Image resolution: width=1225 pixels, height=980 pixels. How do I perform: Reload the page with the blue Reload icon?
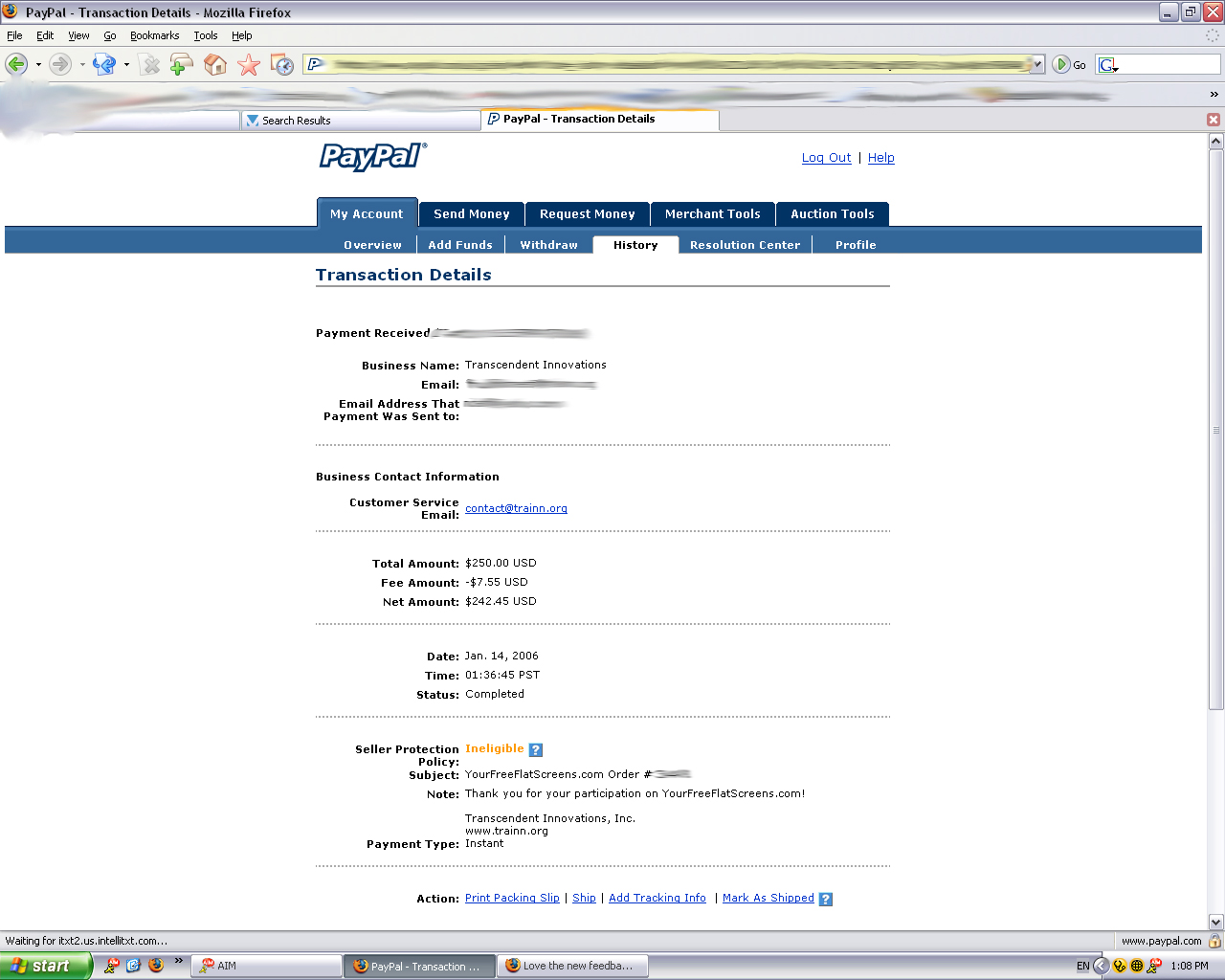[x=104, y=64]
